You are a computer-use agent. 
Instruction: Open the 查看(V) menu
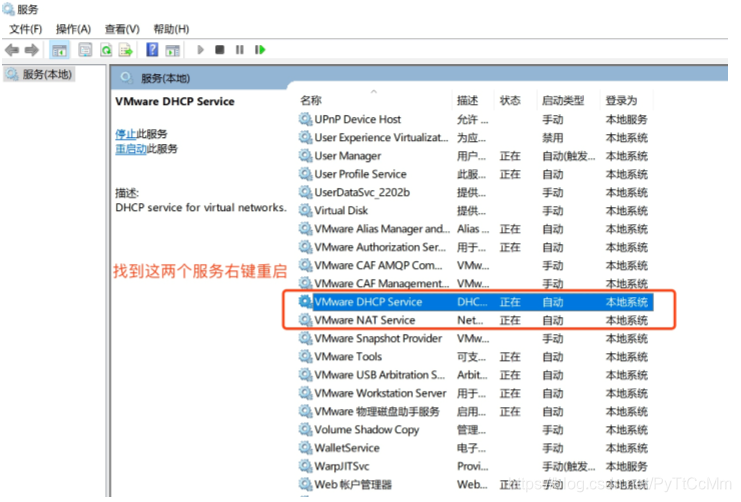[122, 29]
